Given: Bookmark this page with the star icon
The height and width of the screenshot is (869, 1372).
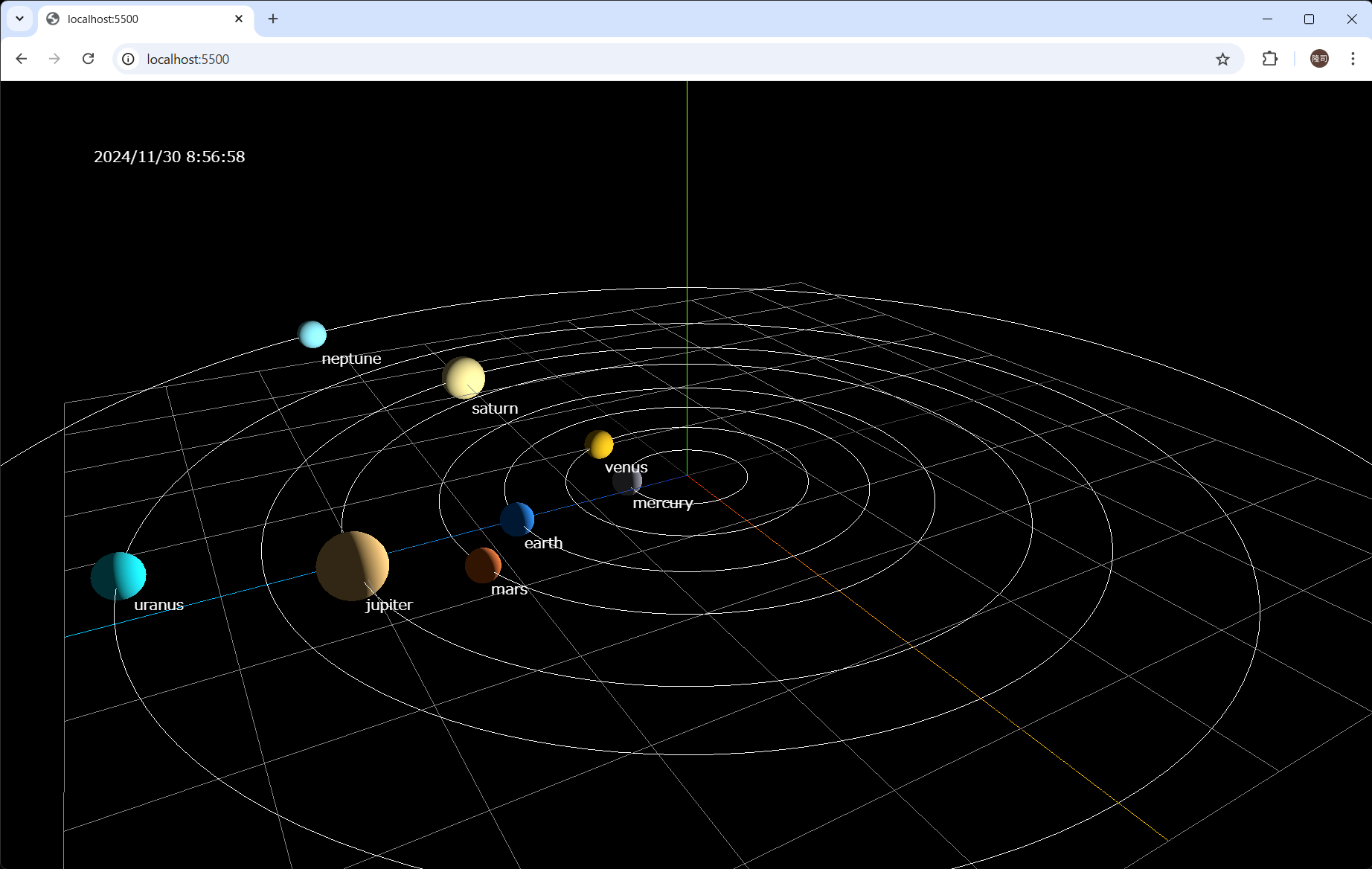Looking at the screenshot, I should [x=1222, y=59].
